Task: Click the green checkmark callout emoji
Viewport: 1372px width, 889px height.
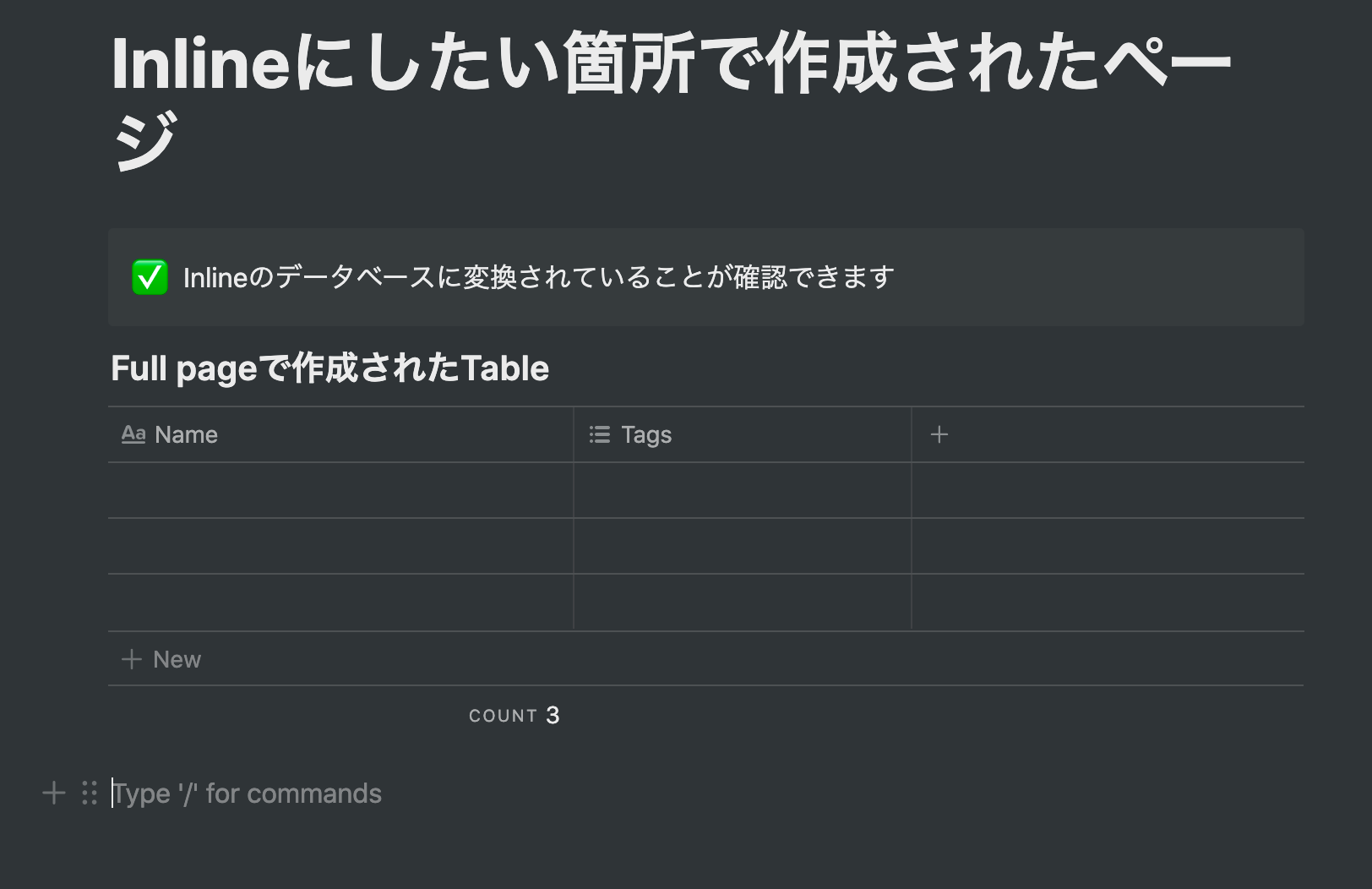Action: point(150,277)
